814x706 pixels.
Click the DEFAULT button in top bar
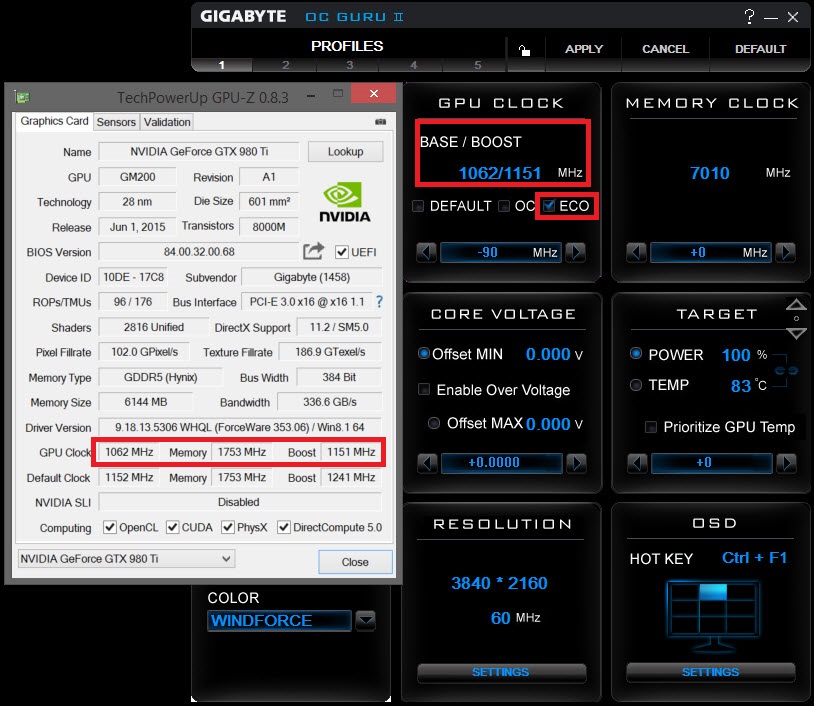[x=760, y=49]
